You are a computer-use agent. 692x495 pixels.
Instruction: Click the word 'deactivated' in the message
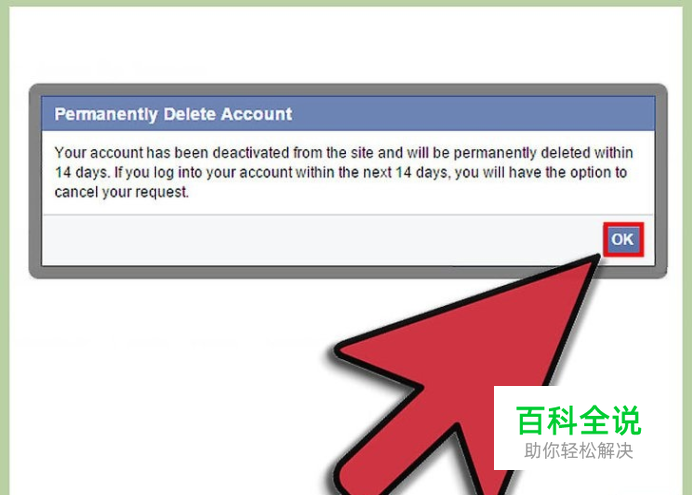[251, 153]
